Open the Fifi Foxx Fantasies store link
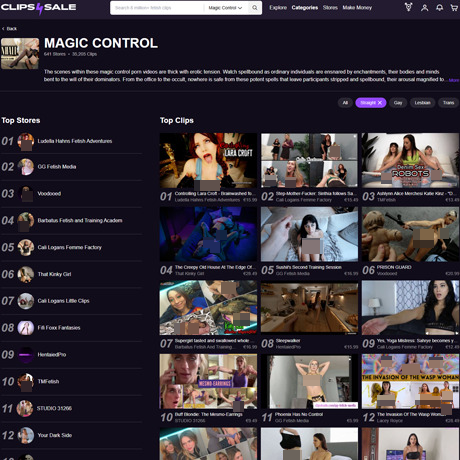Image resolution: width=460 pixels, height=460 pixels. click(59, 328)
